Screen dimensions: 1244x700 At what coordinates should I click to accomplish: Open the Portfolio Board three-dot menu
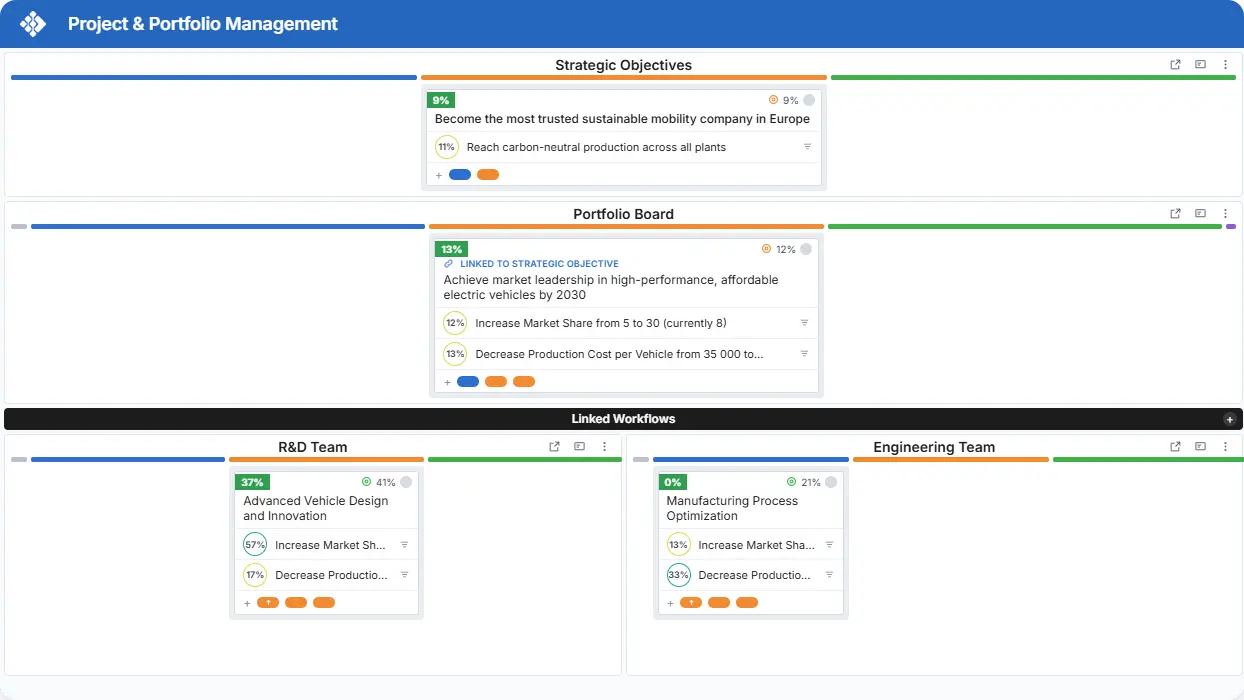(x=1226, y=214)
